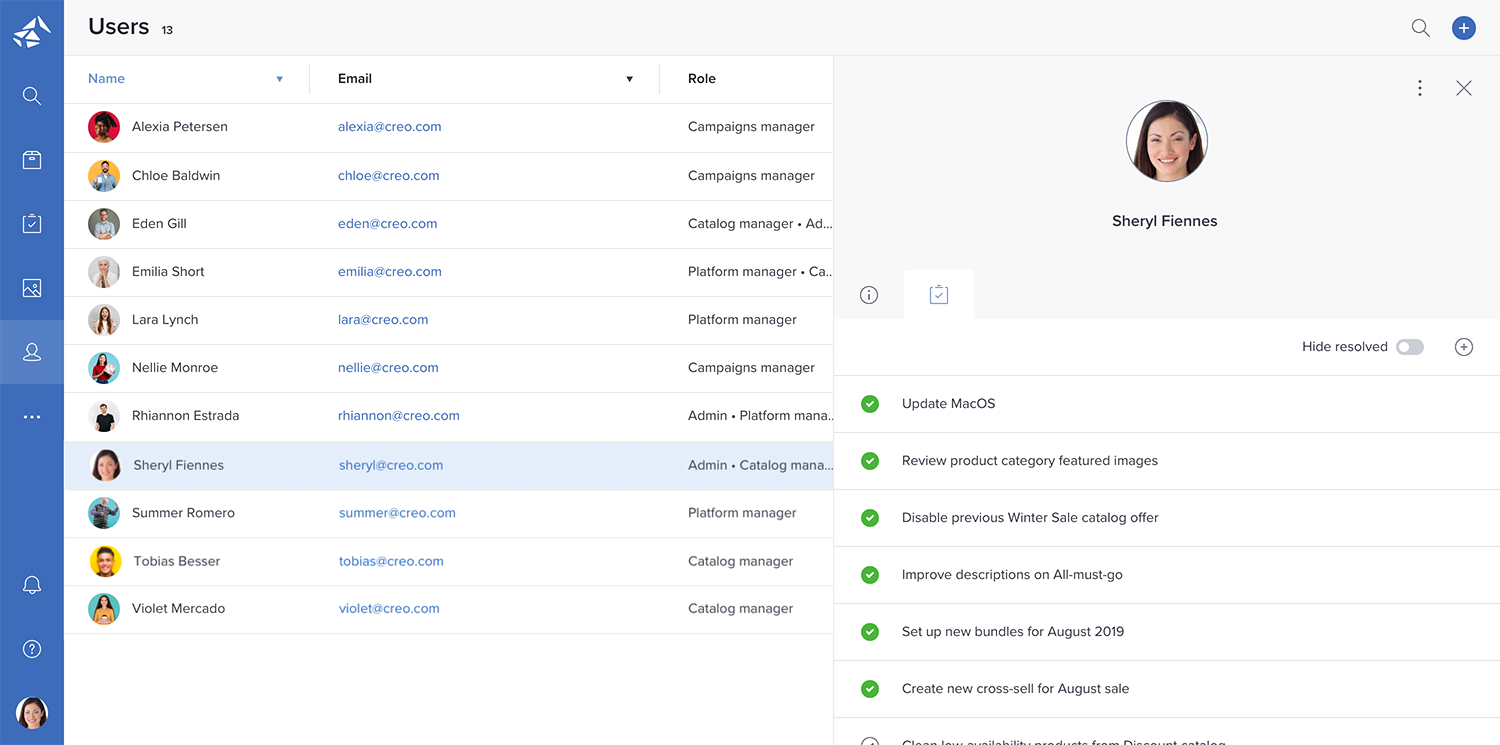Click alexia@creo.com email link
The height and width of the screenshot is (745, 1500).
point(389,127)
